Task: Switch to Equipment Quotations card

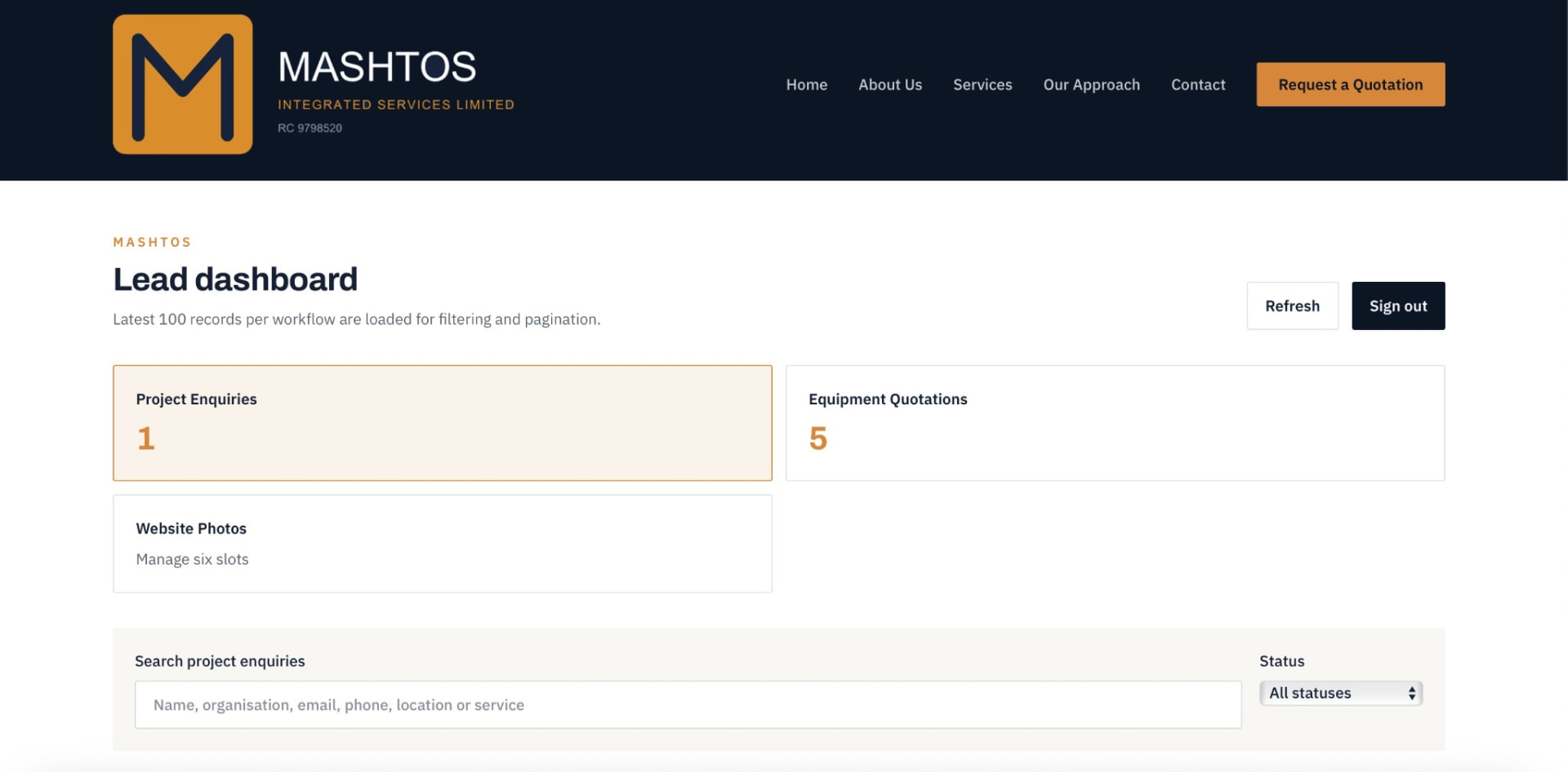Action: pos(1115,422)
